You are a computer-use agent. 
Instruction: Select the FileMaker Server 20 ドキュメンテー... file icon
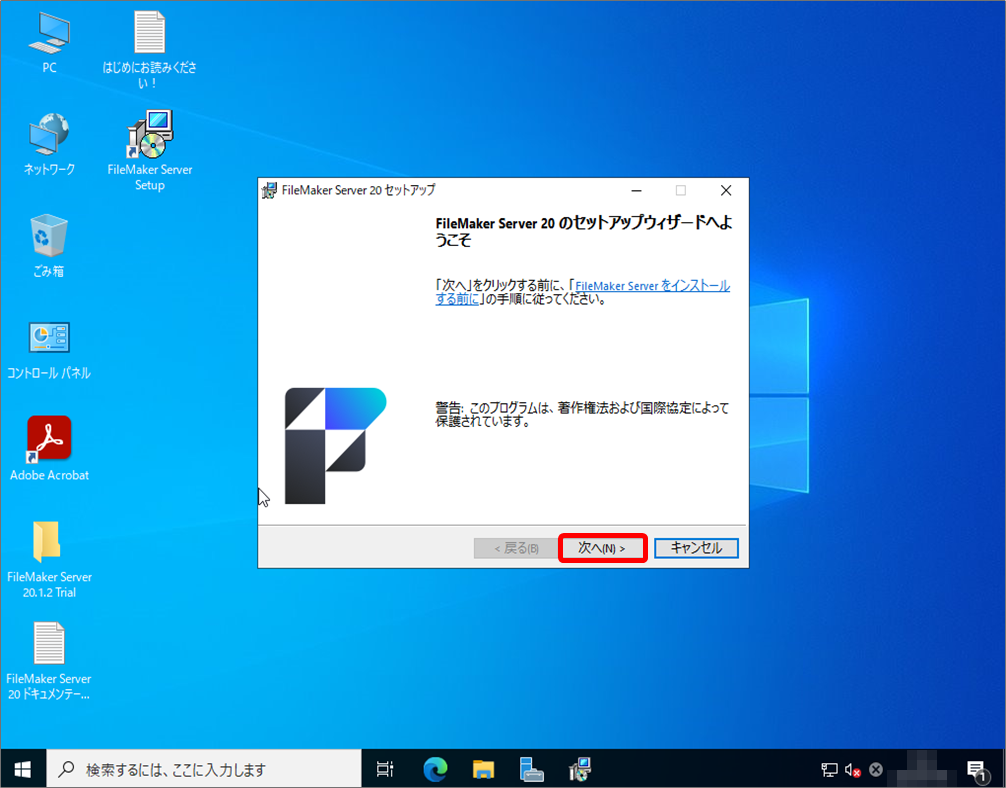click(x=49, y=662)
